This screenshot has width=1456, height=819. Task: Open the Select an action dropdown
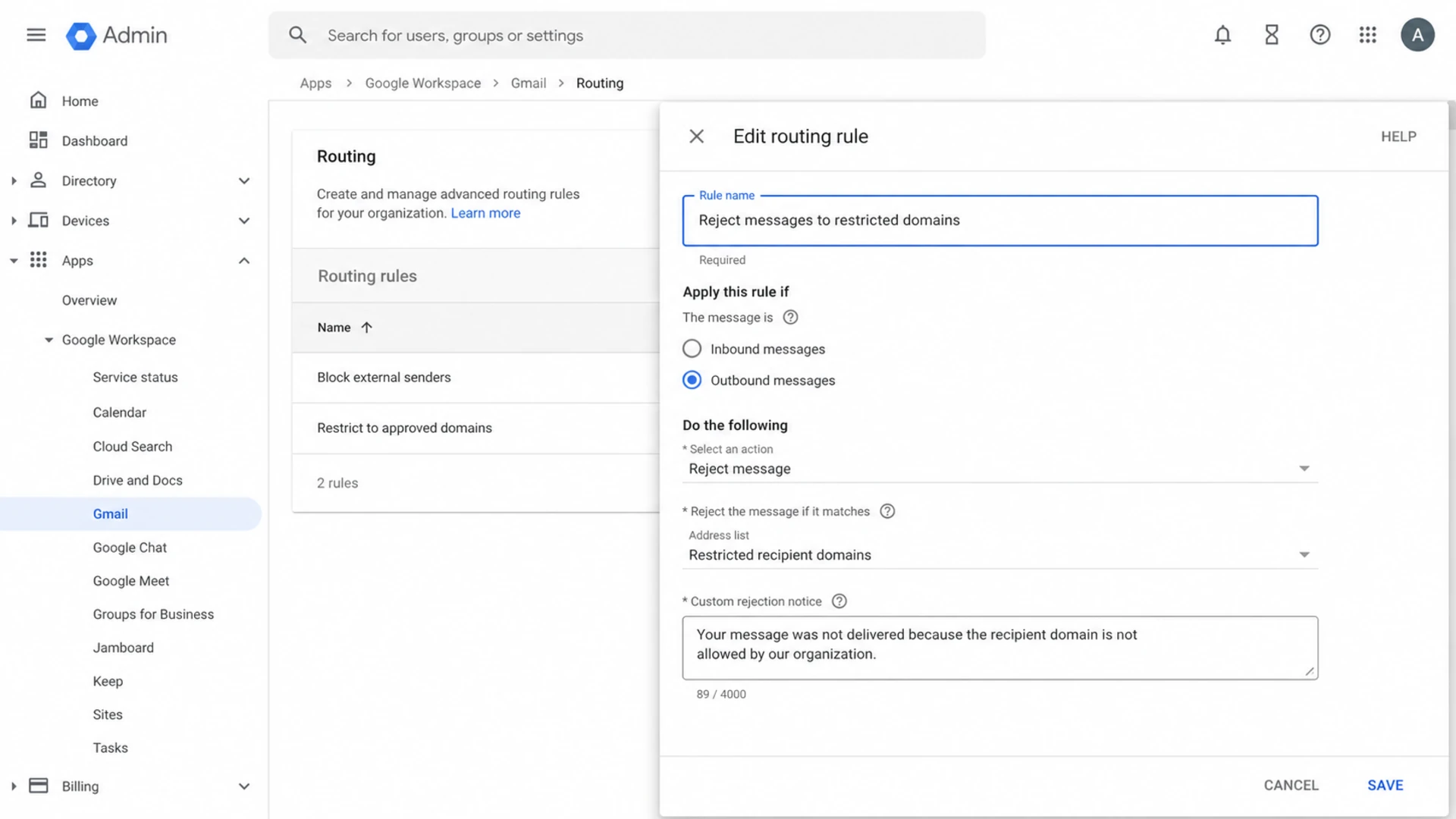click(x=999, y=469)
